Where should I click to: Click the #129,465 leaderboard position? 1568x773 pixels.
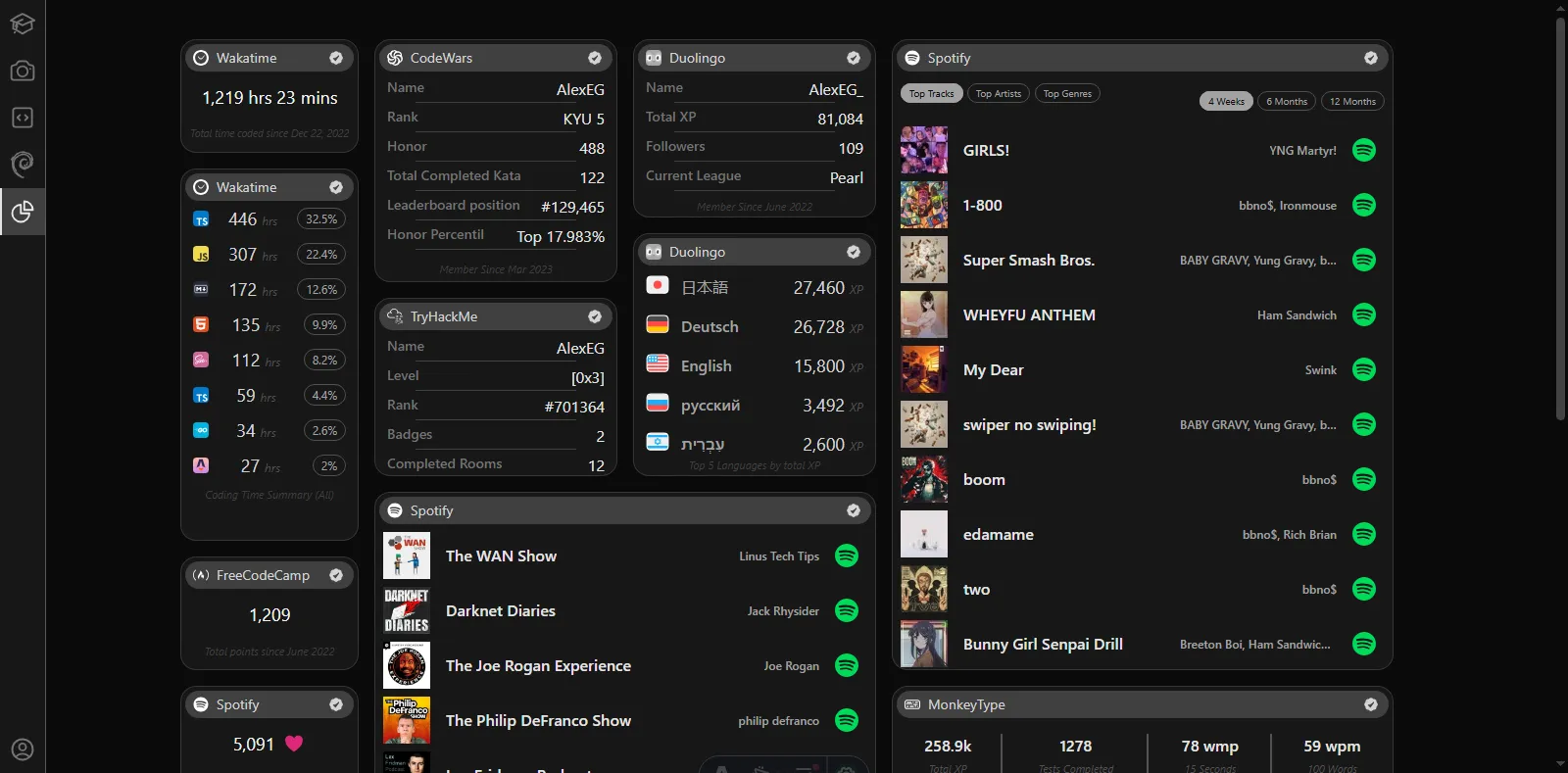[572, 207]
